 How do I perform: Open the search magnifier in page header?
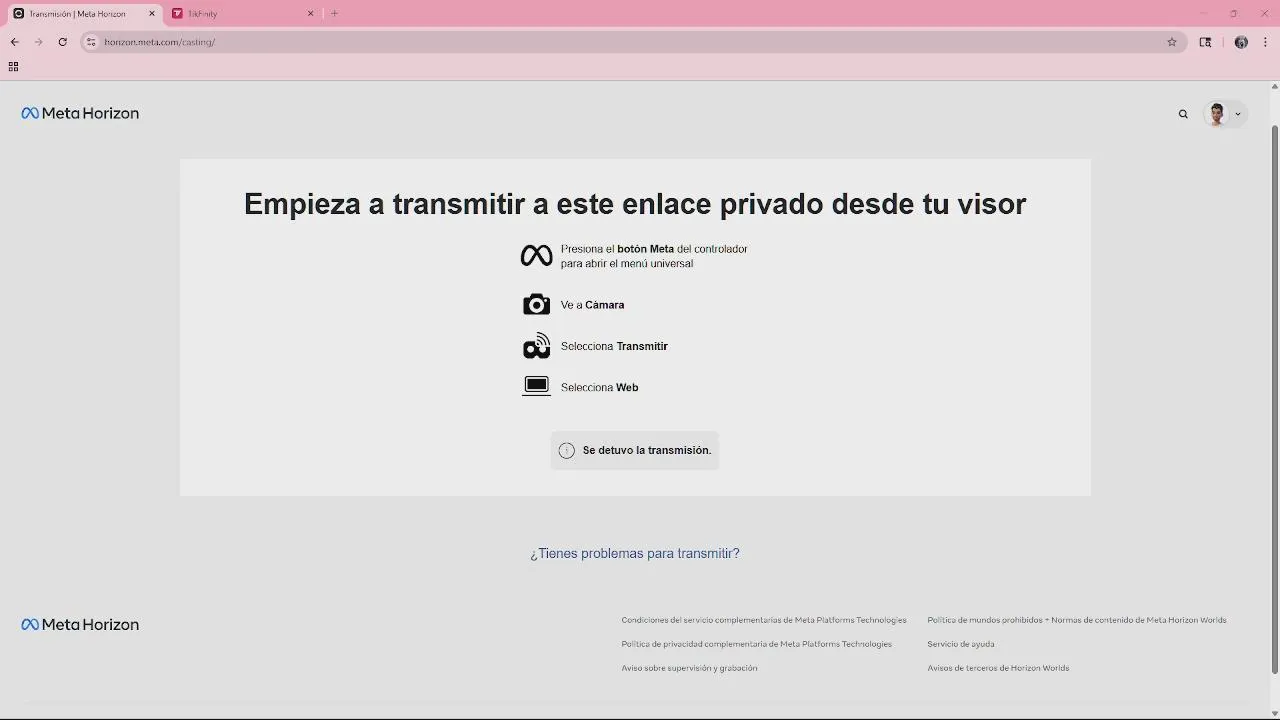pos(1183,114)
